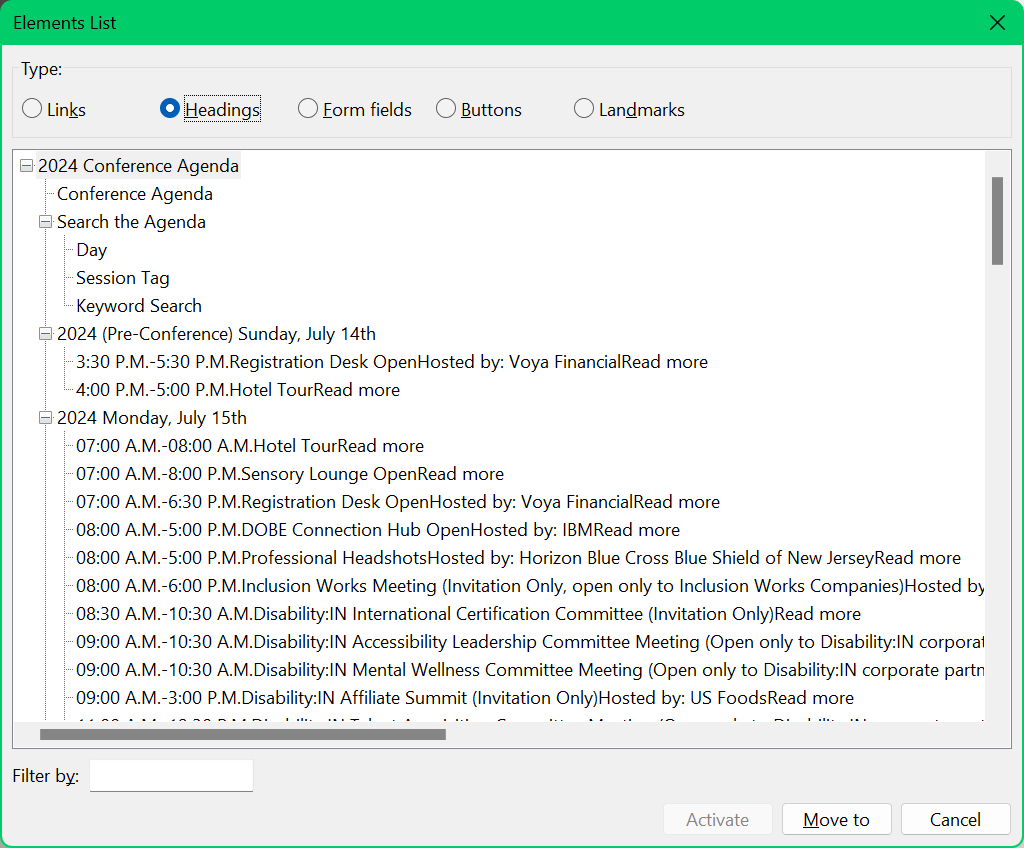1024x848 pixels.
Task: Select 3:30 P.M. Registration Desk Open item
Action: (x=392, y=362)
